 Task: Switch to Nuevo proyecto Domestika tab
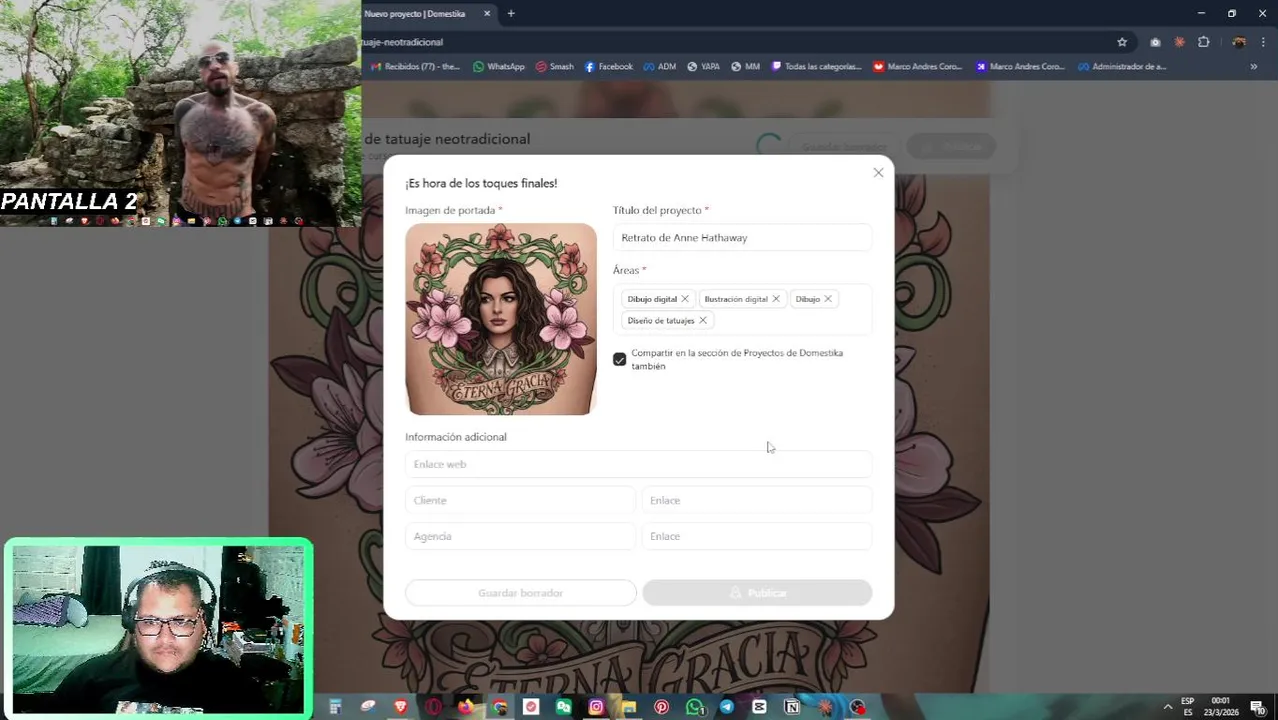[416, 14]
